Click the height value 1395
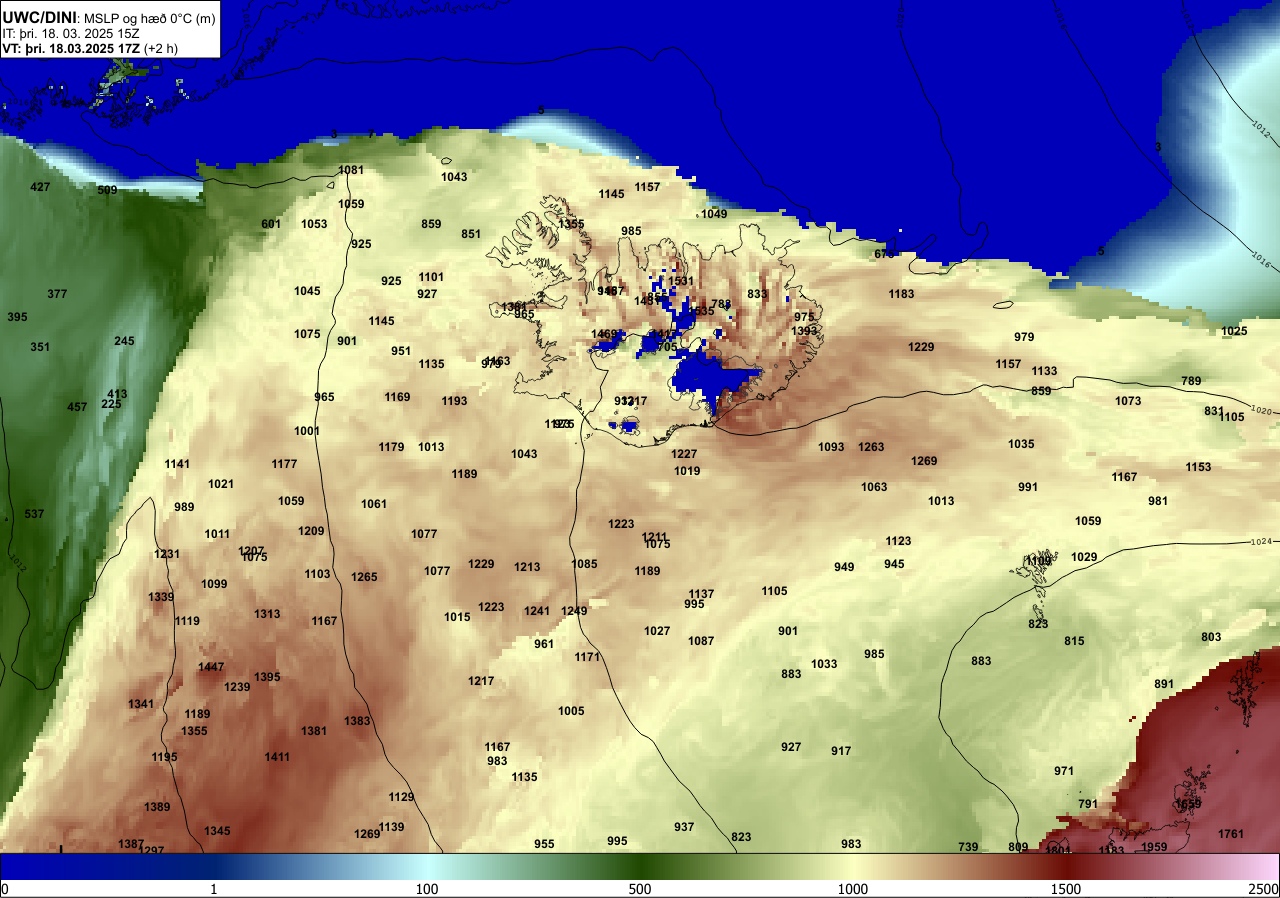 point(267,677)
